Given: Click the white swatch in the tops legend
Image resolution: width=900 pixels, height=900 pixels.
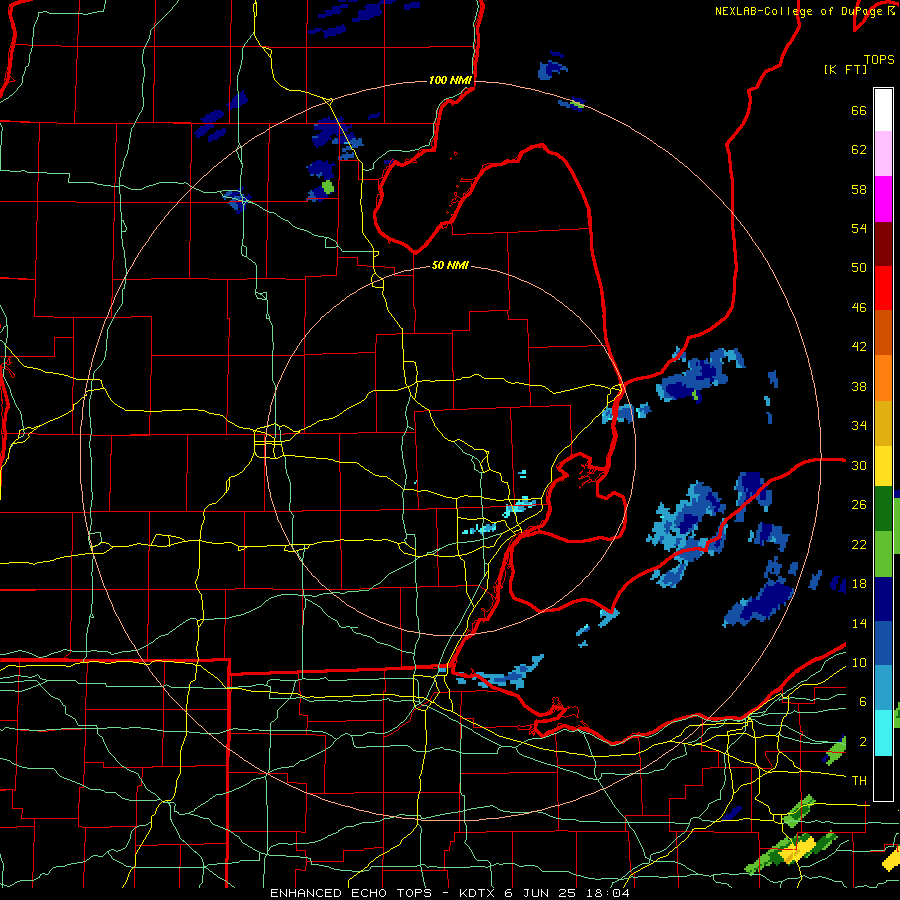Looking at the screenshot, I should 883,110.
